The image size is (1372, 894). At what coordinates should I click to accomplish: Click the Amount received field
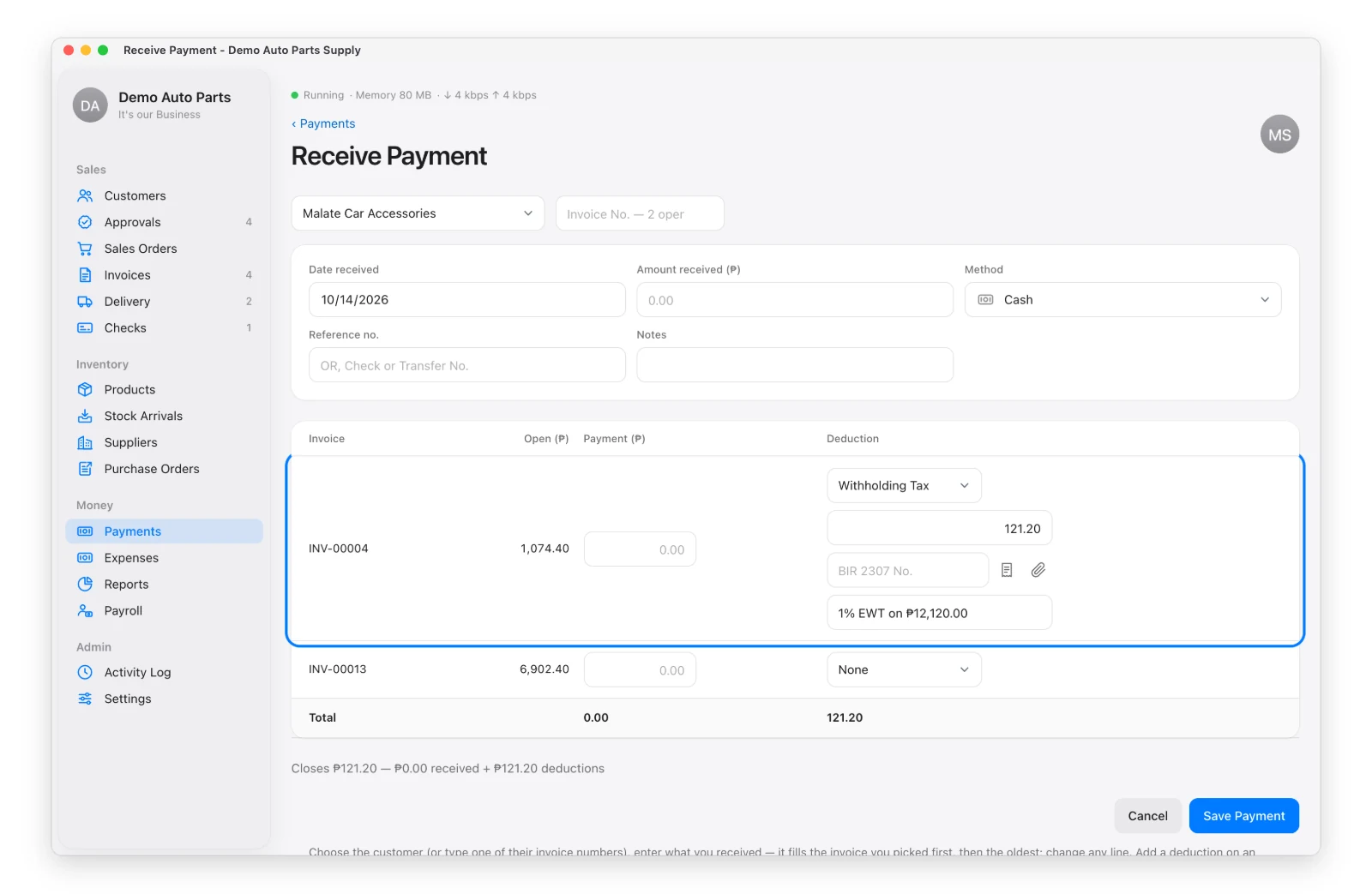click(x=795, y=300)
